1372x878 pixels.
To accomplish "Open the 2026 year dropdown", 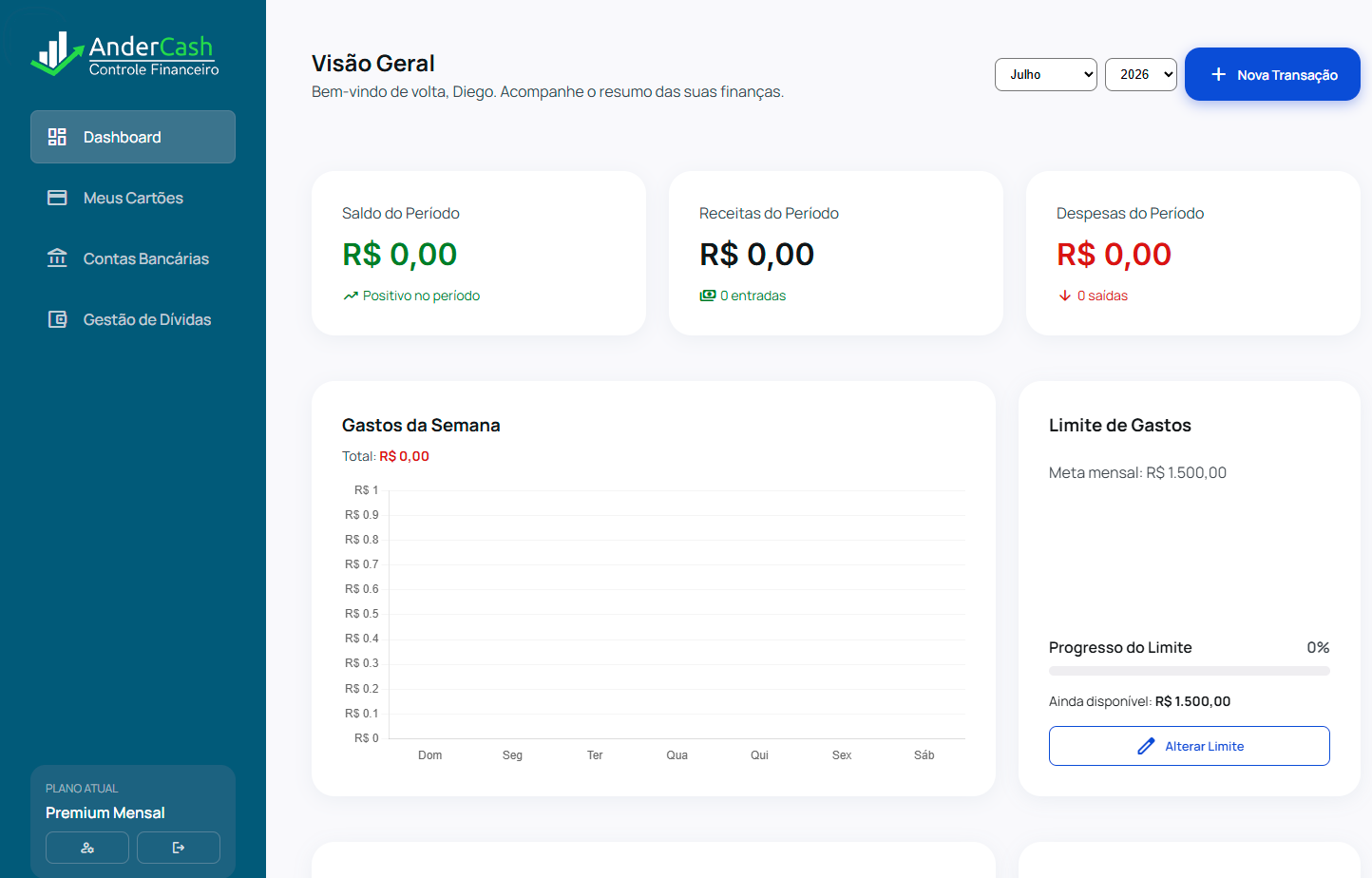I will click(1141, 74).
